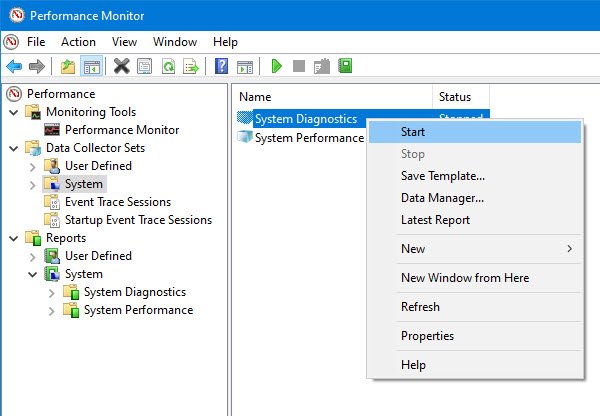Toggle the Show/Hide Console Tree icon
This screenshot has height=416, width=600.
[91, 66]
